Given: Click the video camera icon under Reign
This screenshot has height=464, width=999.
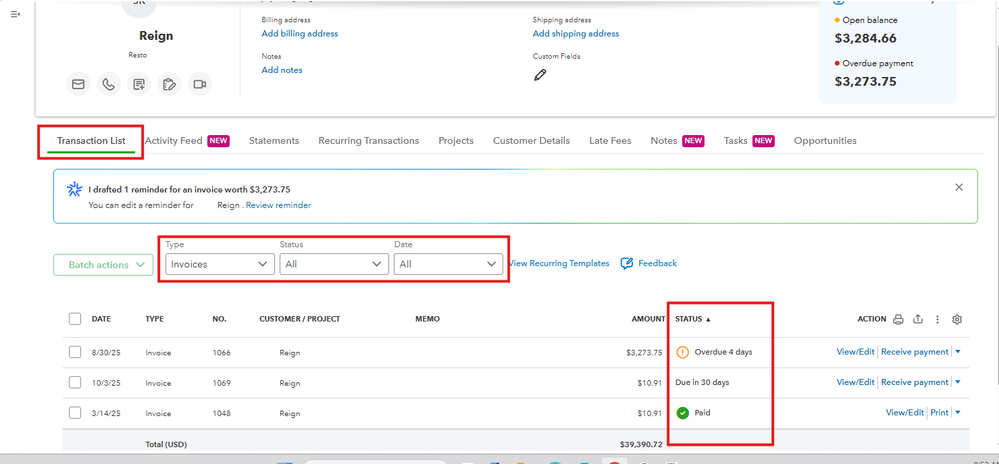Looking at the screenshot, I should click(x=199, y=84).
